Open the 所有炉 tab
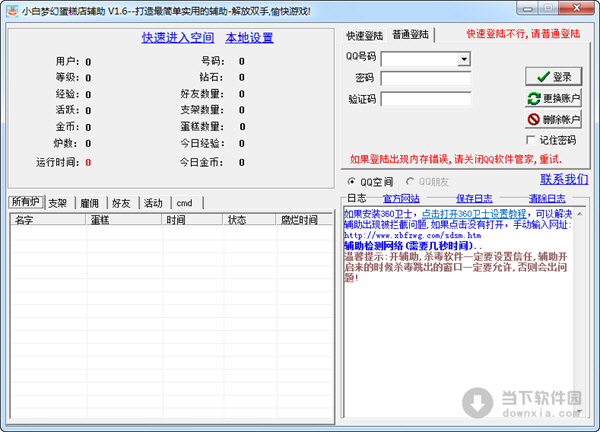The width and height of the screenshot is (600, 432). (26, 202)
